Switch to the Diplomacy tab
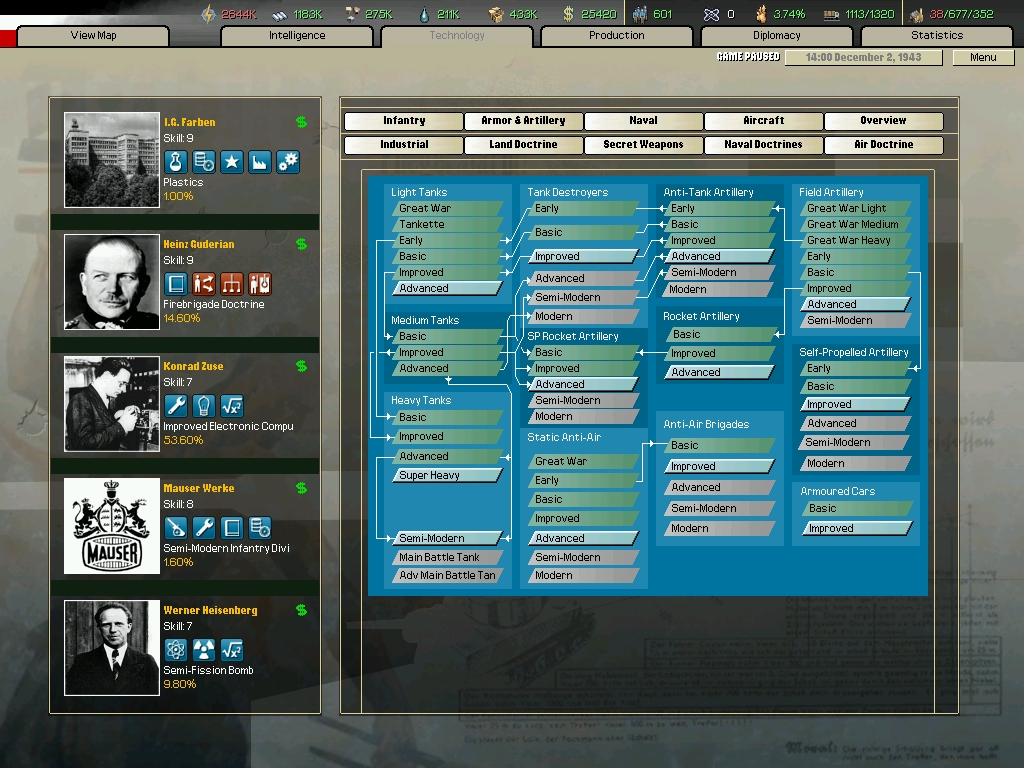Screen dimensions: 1024x768 [776, 36]
